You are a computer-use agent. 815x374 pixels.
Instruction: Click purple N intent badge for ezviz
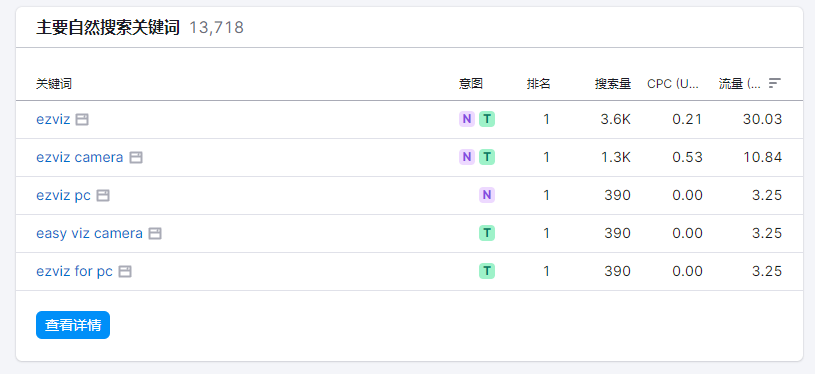[467, 119]
